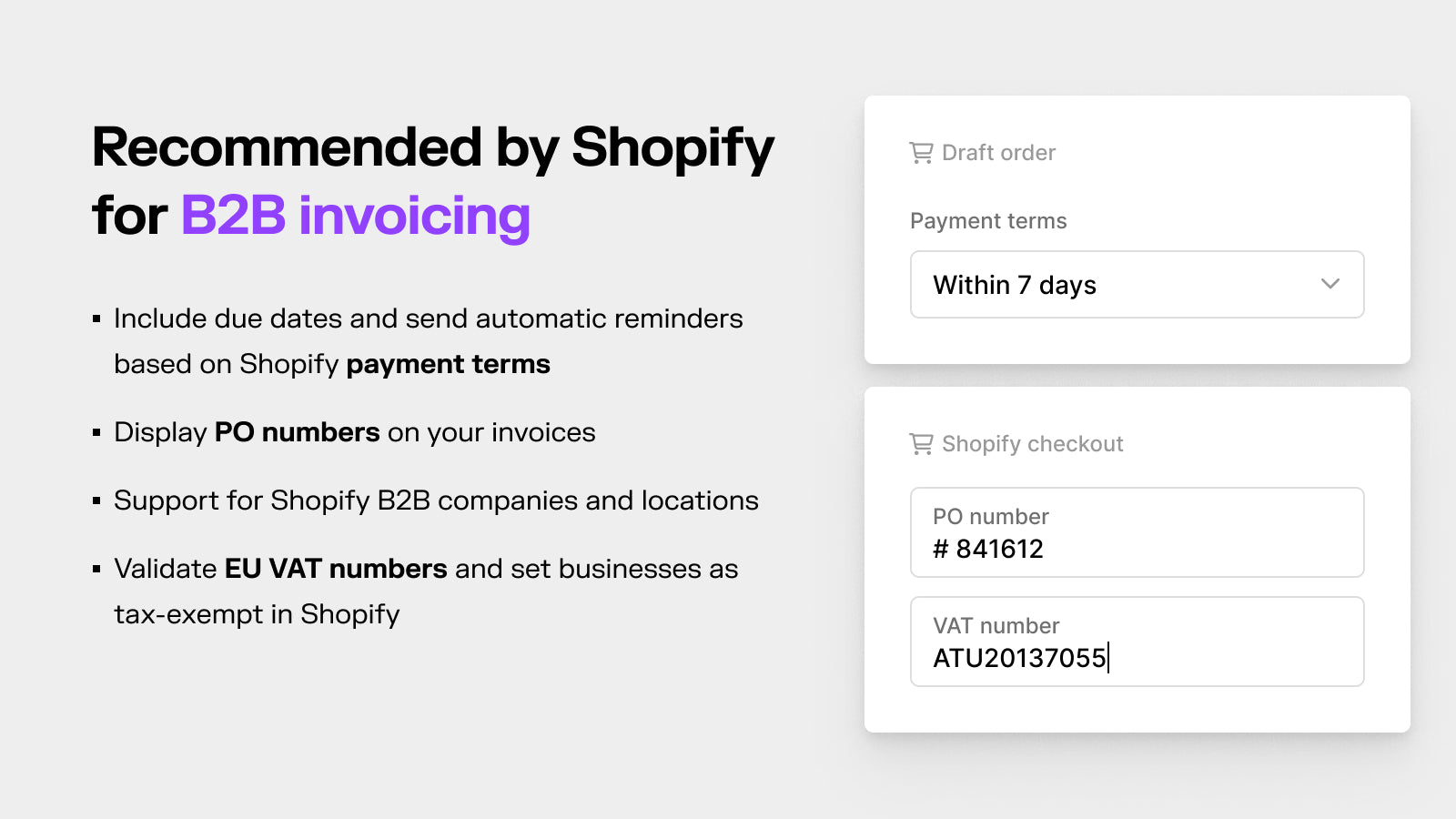
Task: Click the purple B2B invoicing heading text
Action: point(356,217)
